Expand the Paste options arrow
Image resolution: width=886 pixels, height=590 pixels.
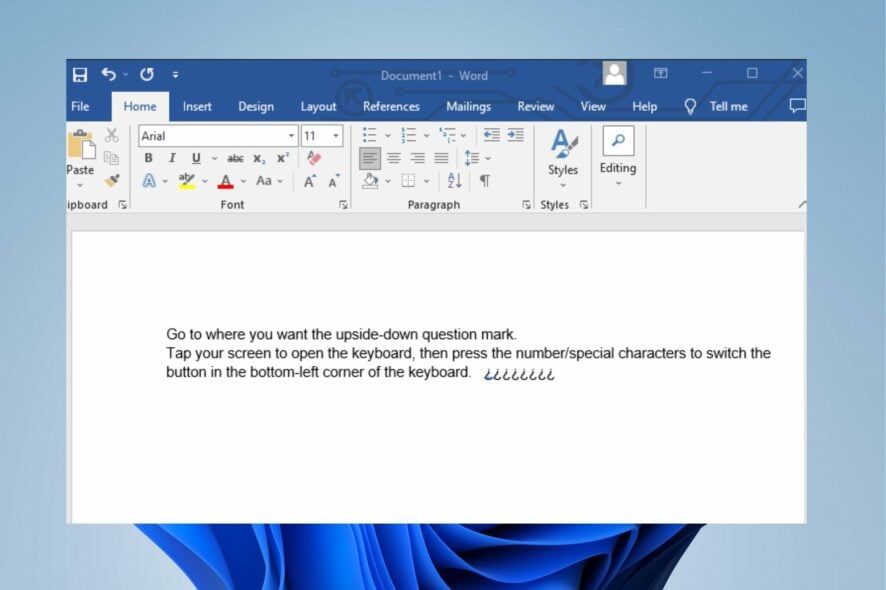click(80, 185)
